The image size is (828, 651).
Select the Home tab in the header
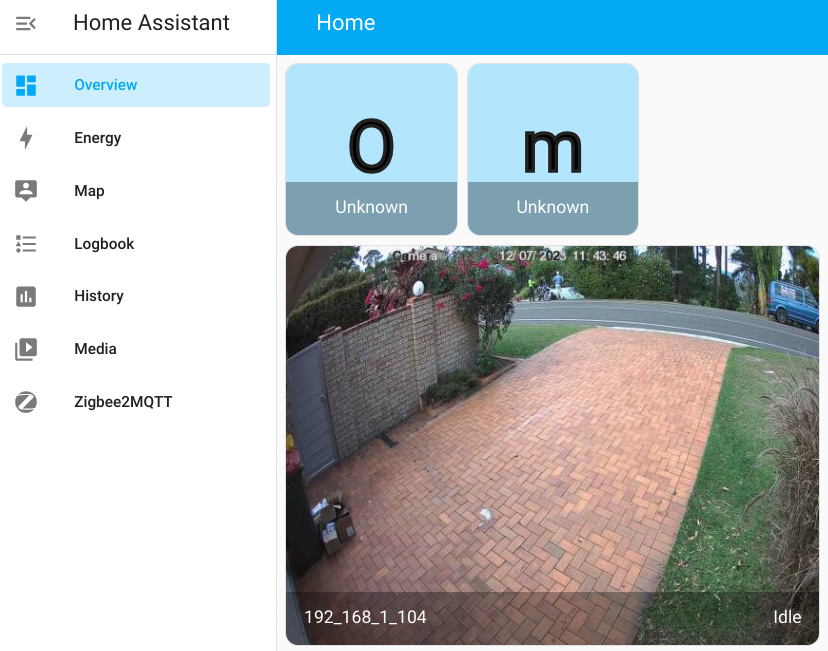345,22
